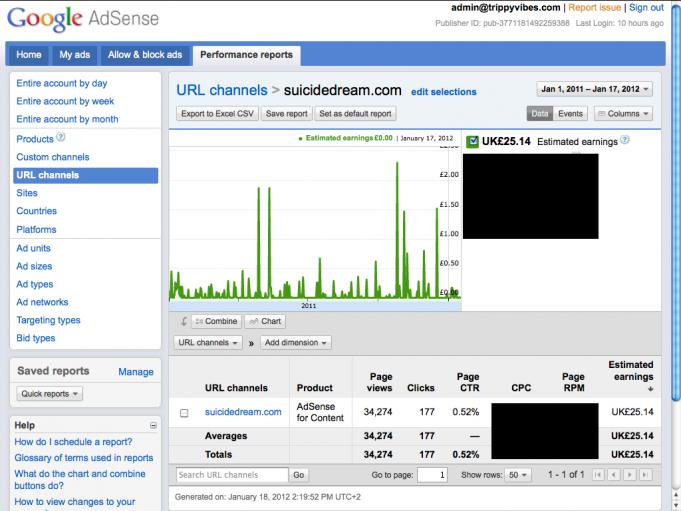Open the Estimated earnings help icon
The image size is (681, 511).
(x=625, y=140)
